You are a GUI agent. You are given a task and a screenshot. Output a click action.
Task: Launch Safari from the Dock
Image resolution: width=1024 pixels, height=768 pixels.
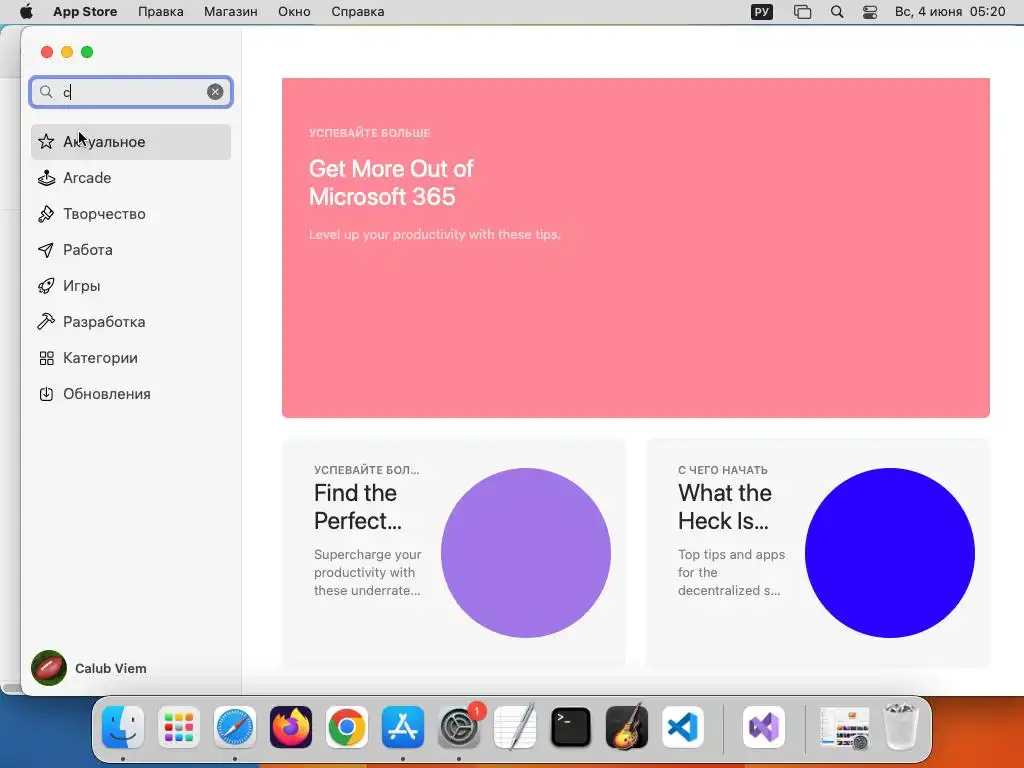[234, 727]
